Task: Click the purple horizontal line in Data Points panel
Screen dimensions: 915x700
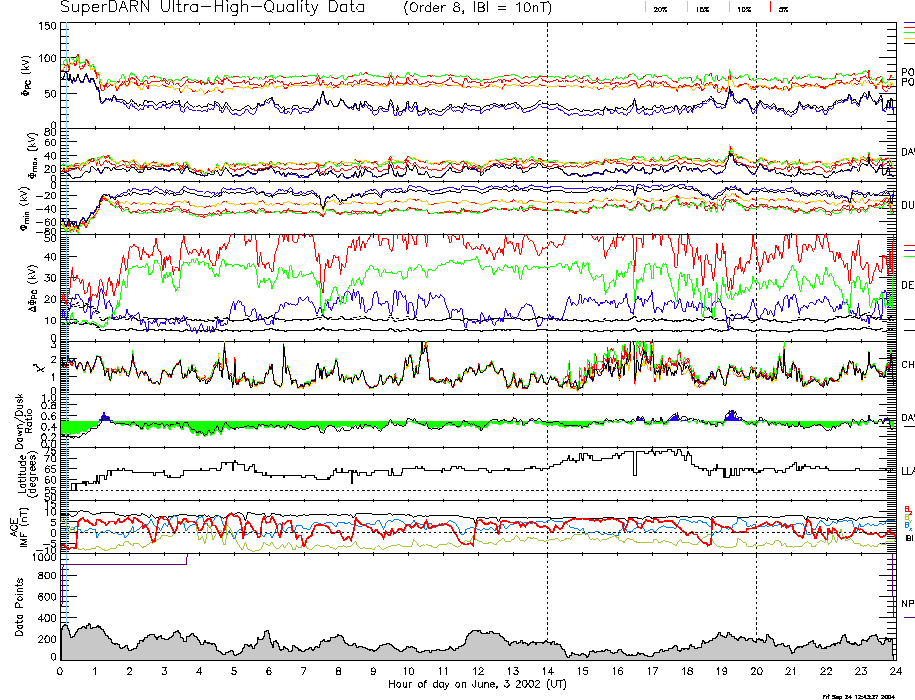Action: point(125,563)
